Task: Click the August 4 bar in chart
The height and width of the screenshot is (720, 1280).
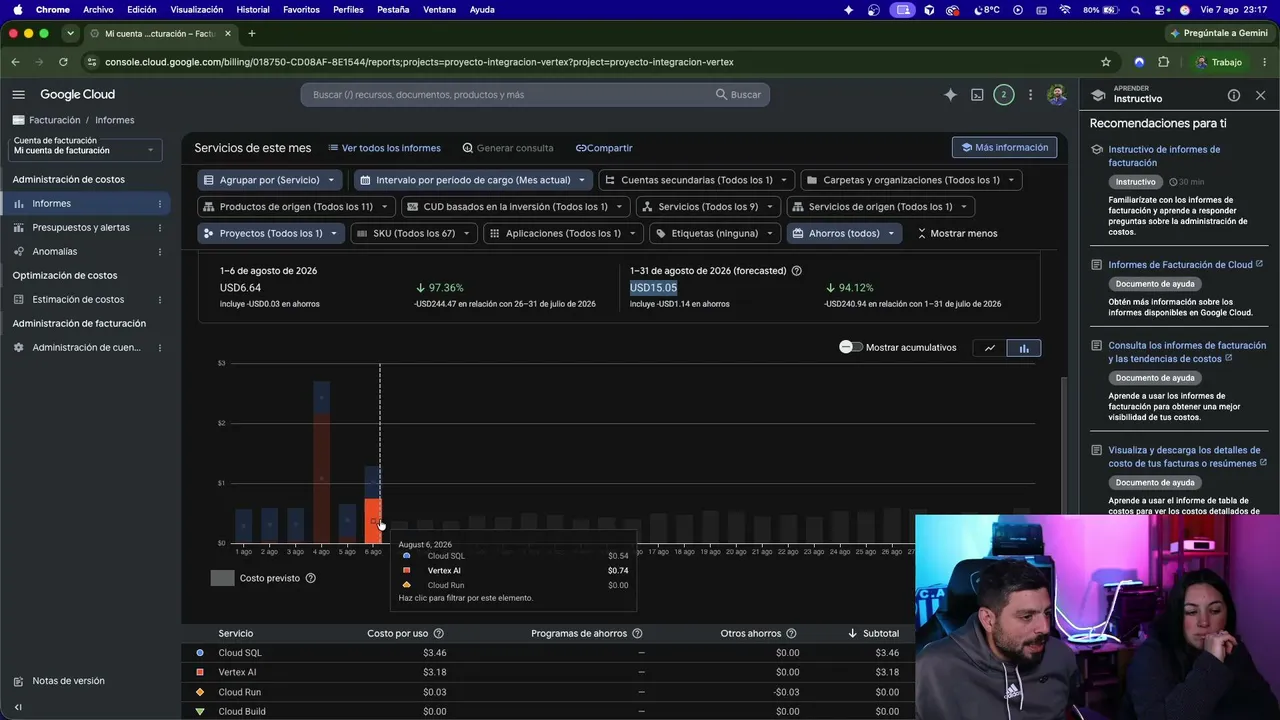Action: 321,462
